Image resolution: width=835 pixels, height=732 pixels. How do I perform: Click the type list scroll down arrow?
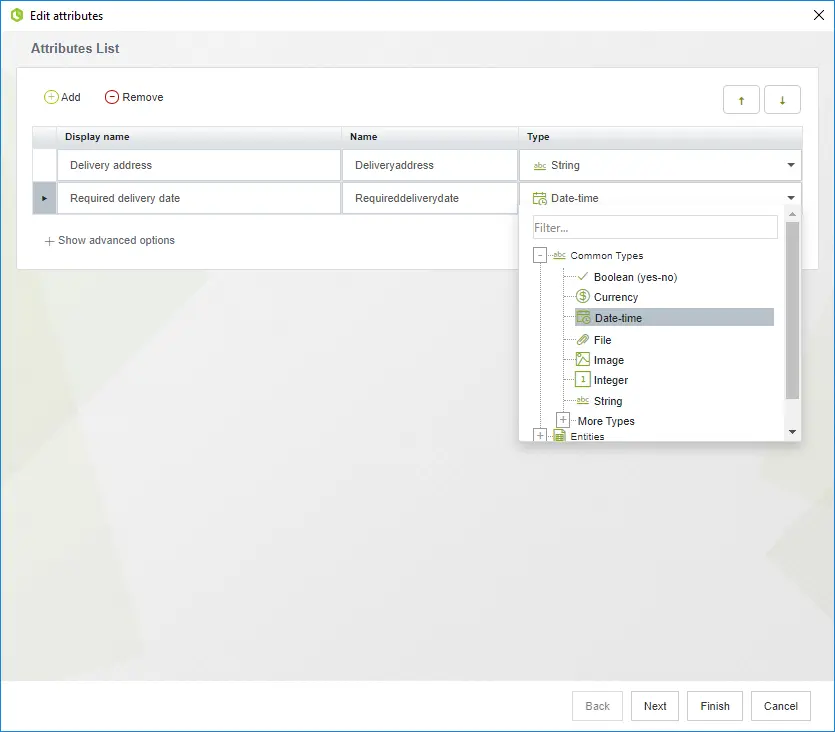click(x=792, y=432)
